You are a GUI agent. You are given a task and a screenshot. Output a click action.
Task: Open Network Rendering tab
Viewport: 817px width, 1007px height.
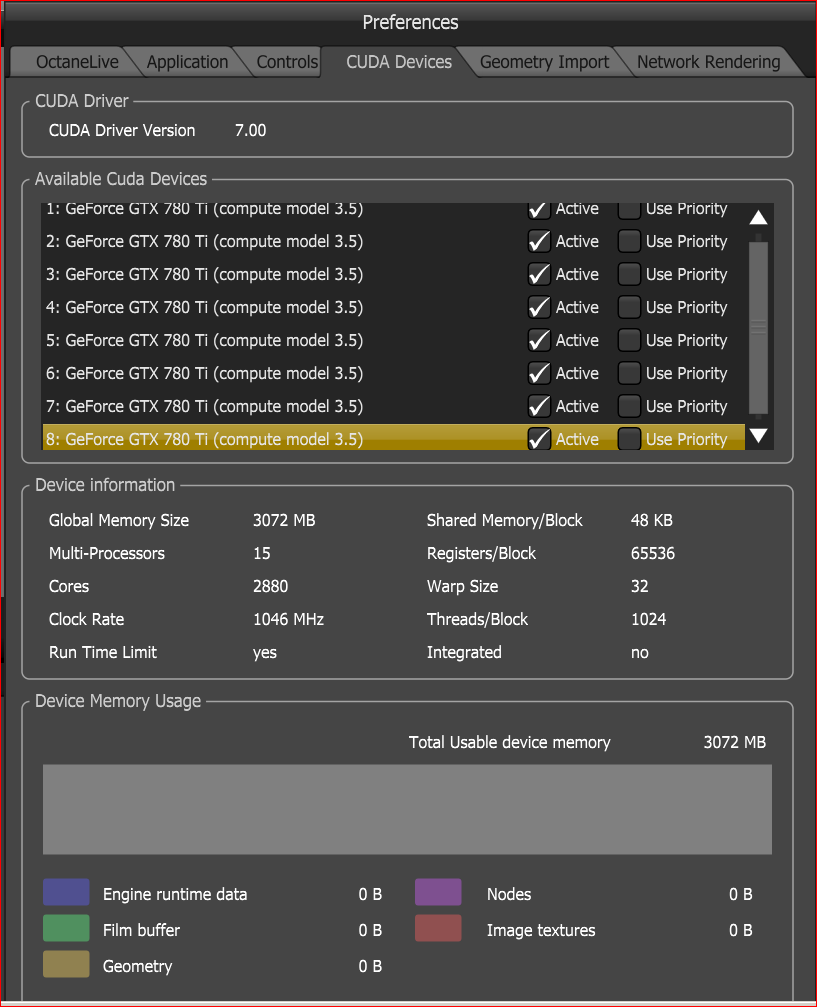click(x=708, y=62)
